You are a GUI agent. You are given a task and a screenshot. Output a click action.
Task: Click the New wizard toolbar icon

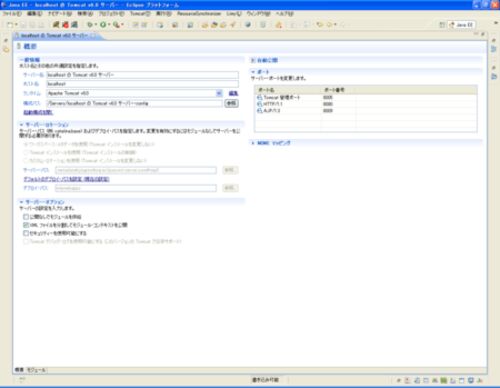10,25
